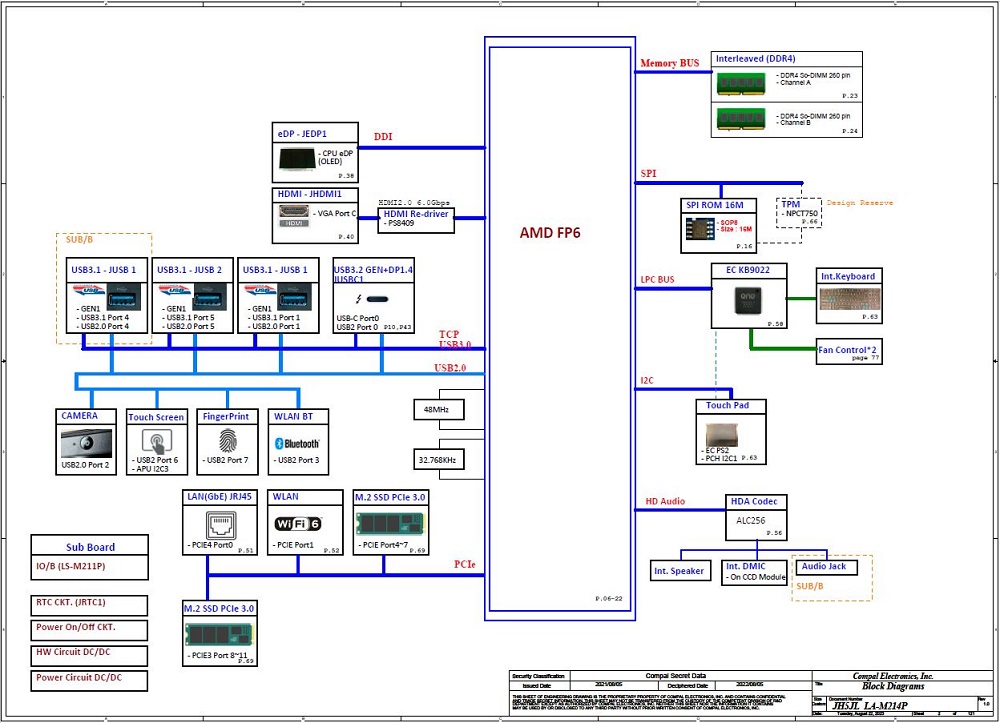Click the TPM NPCT750 dashed block
This screenshot has height=723, width=1000.
[798, 213]
